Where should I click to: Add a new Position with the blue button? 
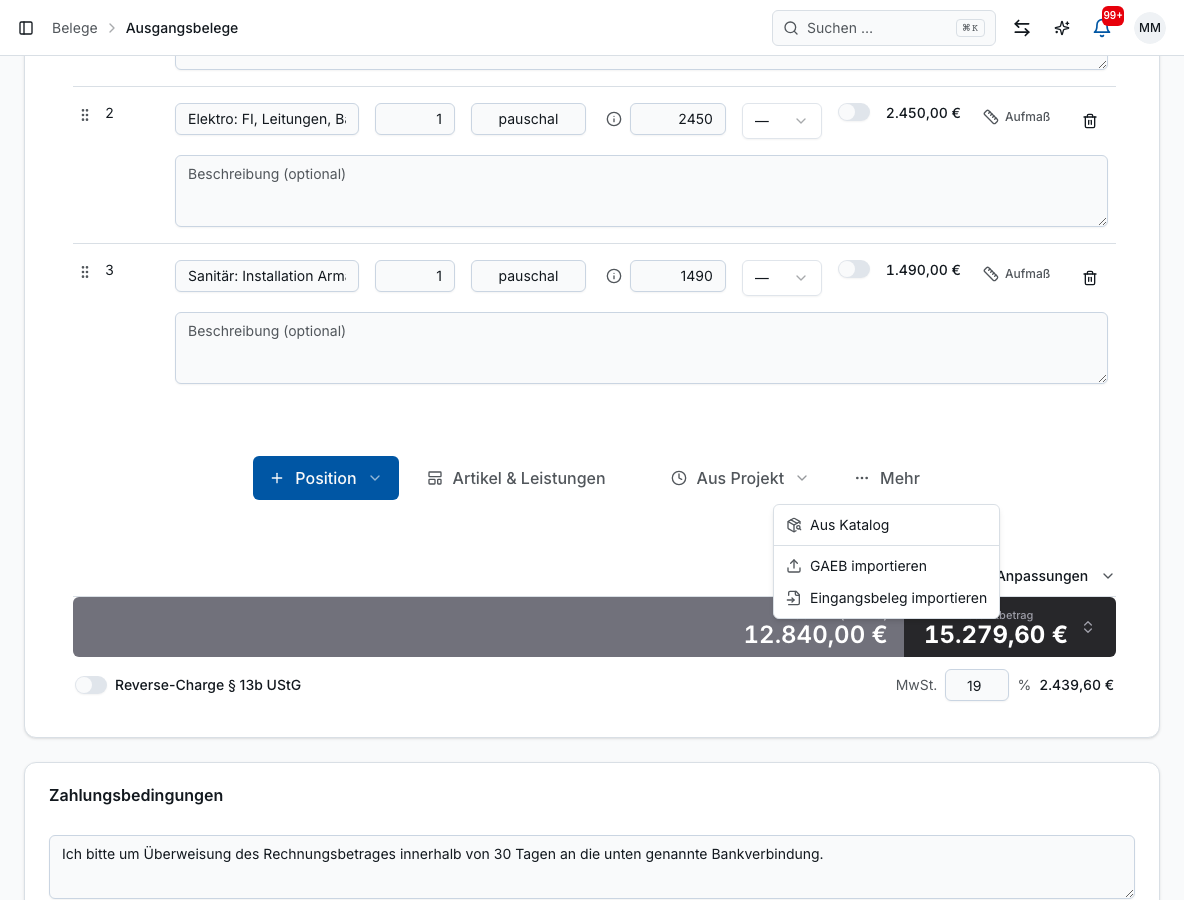coord(325,478)
